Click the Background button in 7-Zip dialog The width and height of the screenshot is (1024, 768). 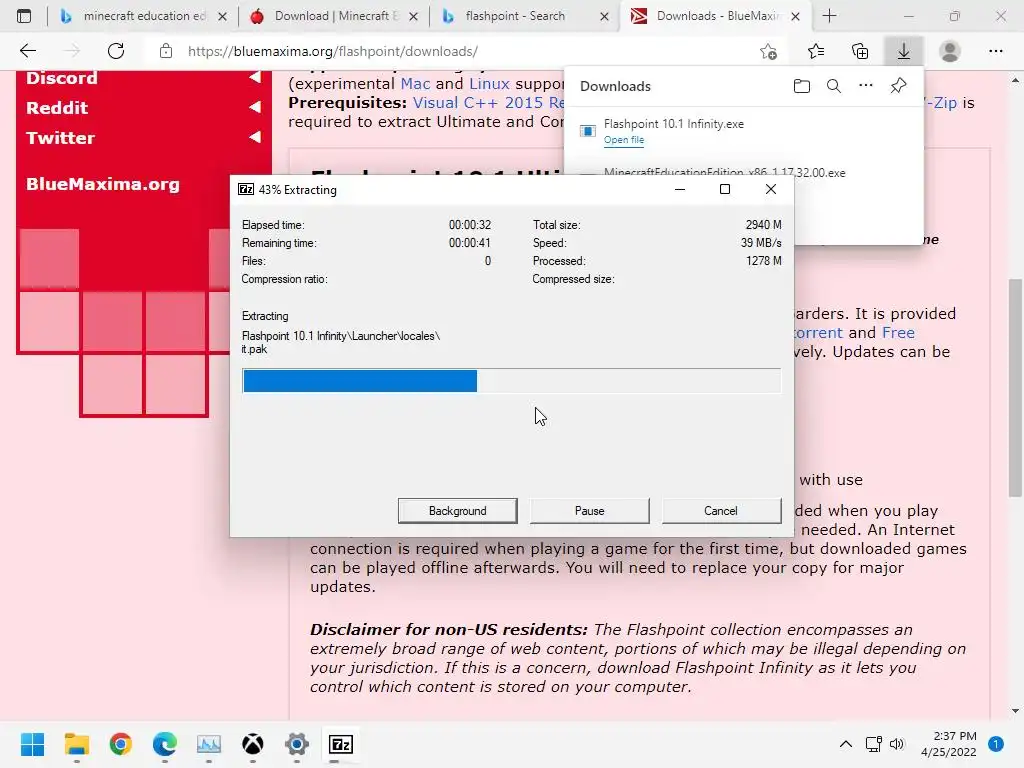pos(457,511)
